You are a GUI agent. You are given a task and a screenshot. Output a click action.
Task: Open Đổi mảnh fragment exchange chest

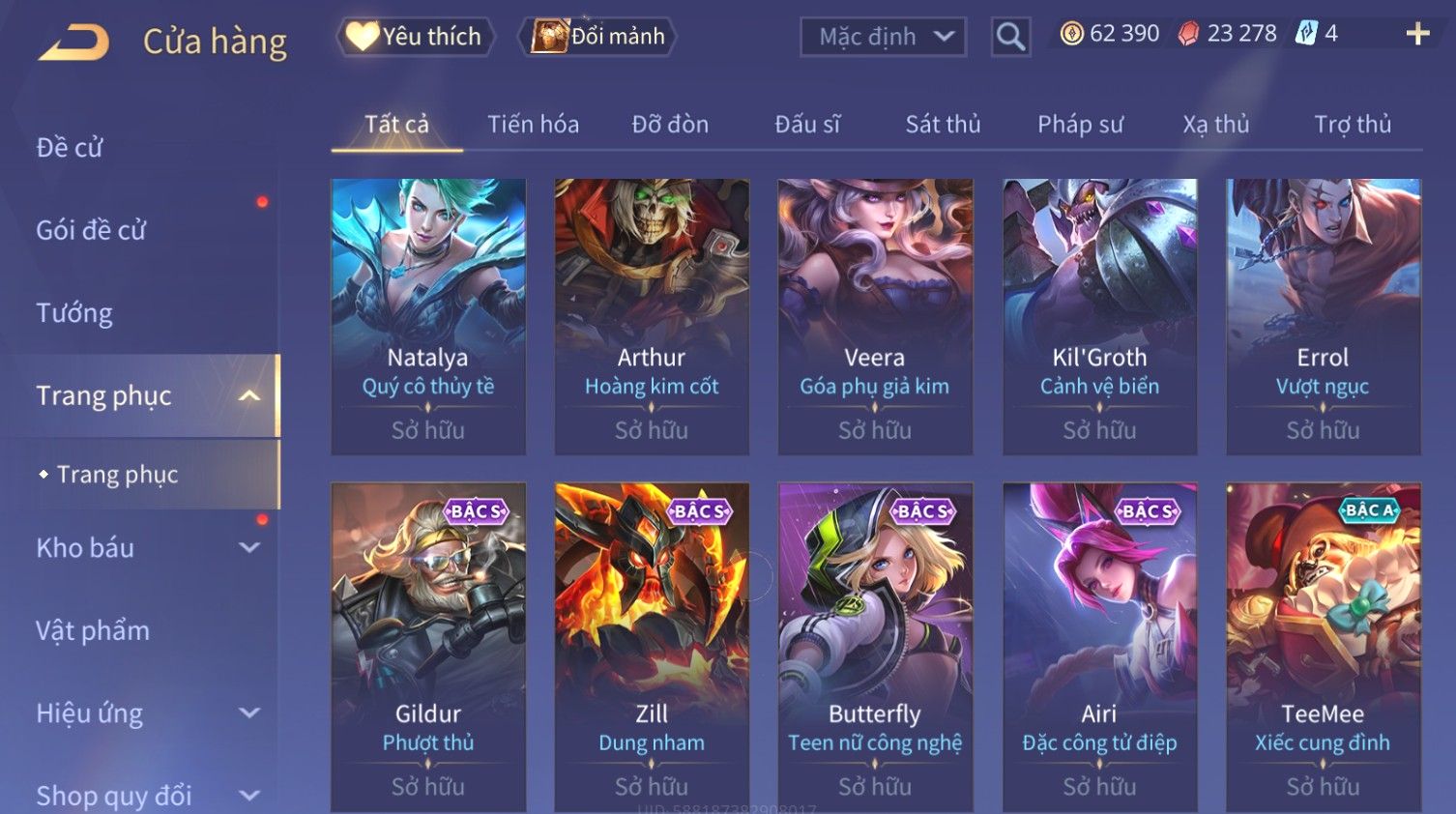(x=597, y=37)
